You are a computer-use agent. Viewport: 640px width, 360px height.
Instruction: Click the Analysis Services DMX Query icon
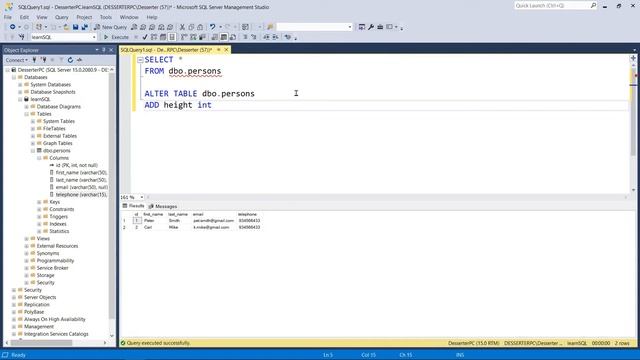click(152, 27)
